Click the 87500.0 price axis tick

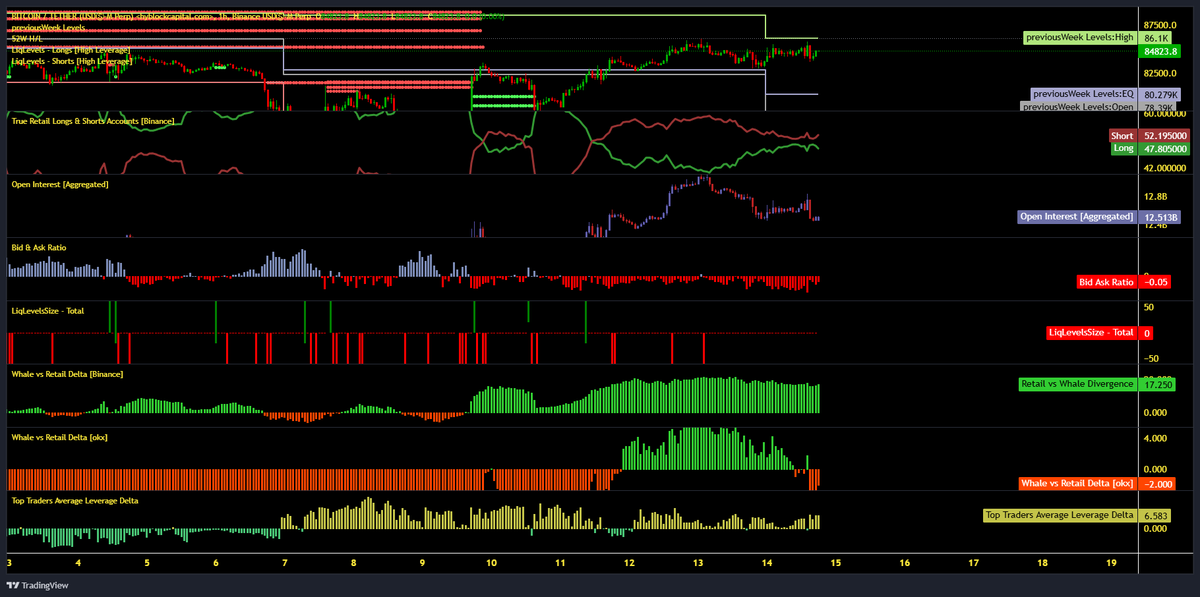(1161, 24)
